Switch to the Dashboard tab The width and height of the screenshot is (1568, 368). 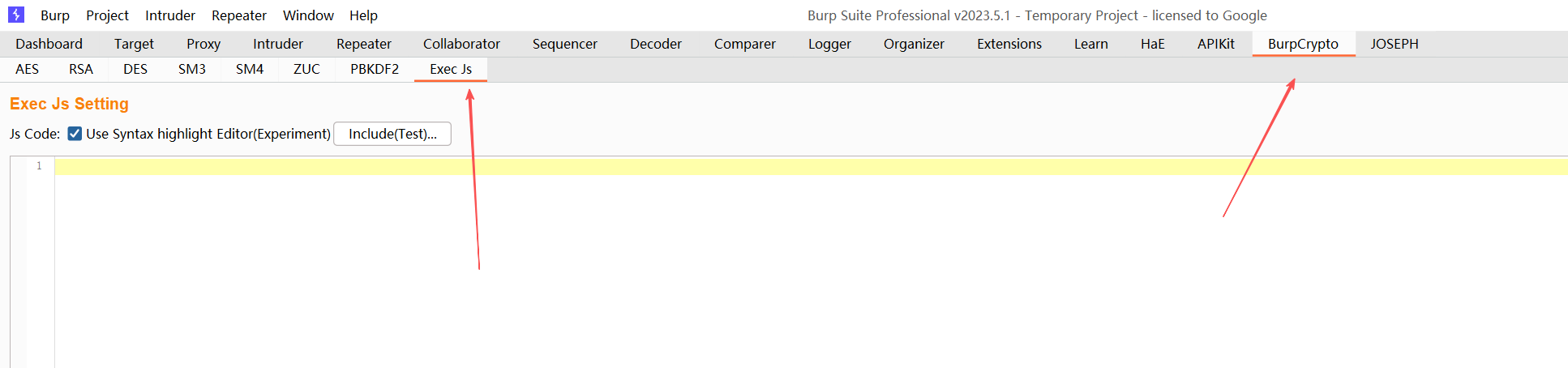(x=49, y=44)
